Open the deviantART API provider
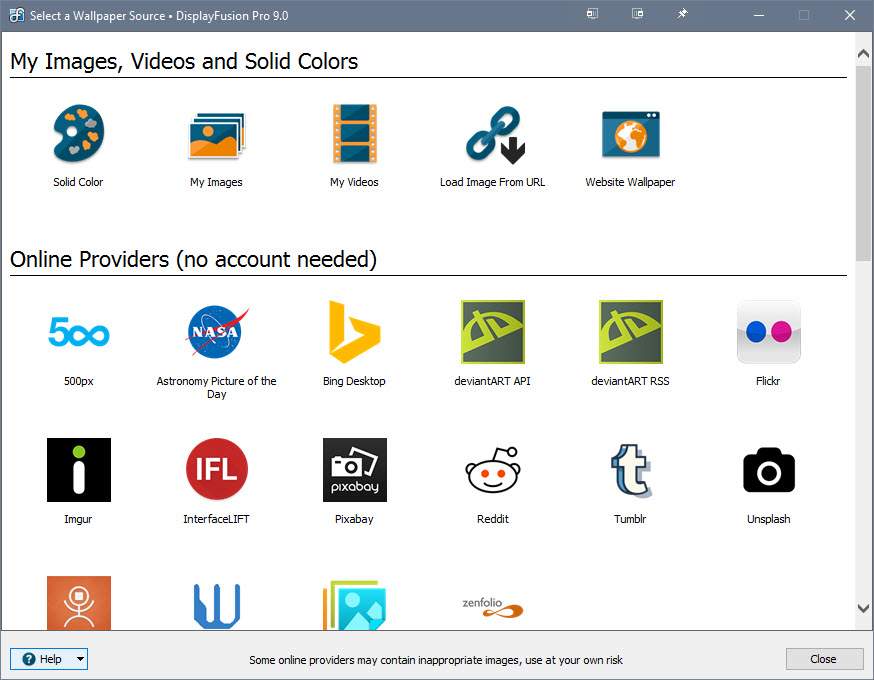The width and height of the screenshot is (874, 680). click(492, 332)
